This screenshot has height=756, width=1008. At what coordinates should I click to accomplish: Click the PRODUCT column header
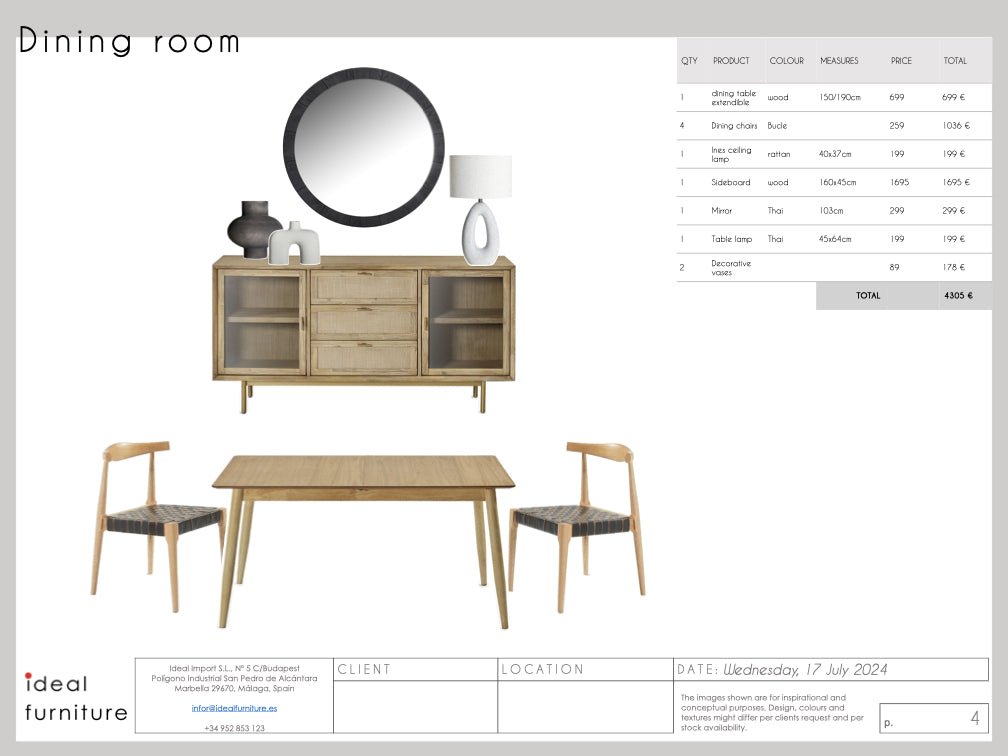731,61
